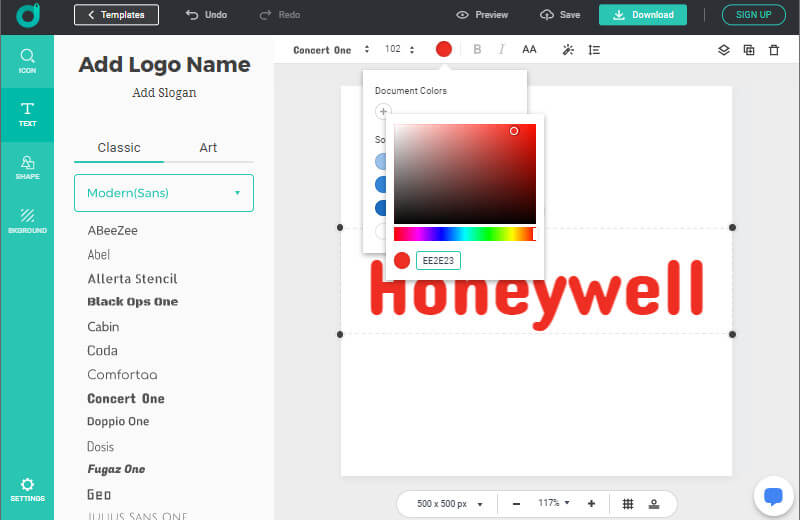
Task: Choose the Black Ops One font
Action: pos(133,302)
